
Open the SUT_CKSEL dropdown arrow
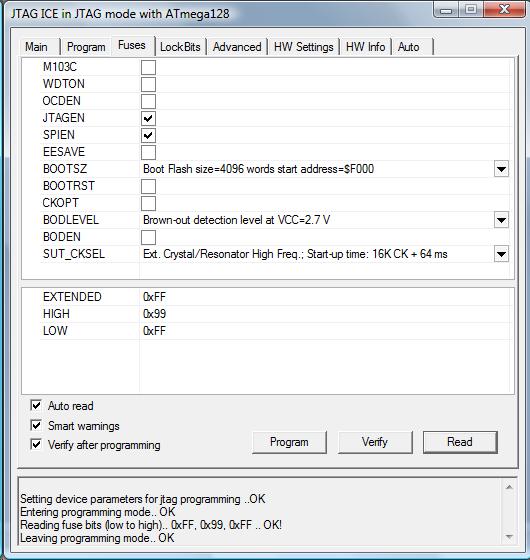click(x=501, y=254)
